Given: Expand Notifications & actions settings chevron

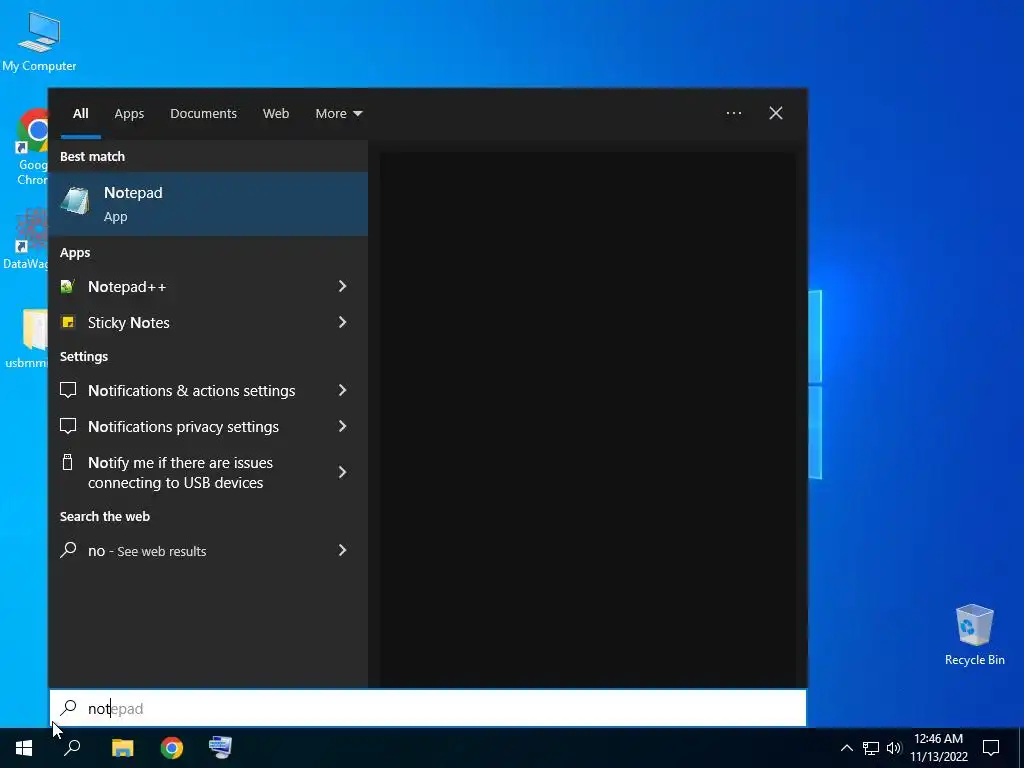Looking at the screenshot, I should (342, 391).
